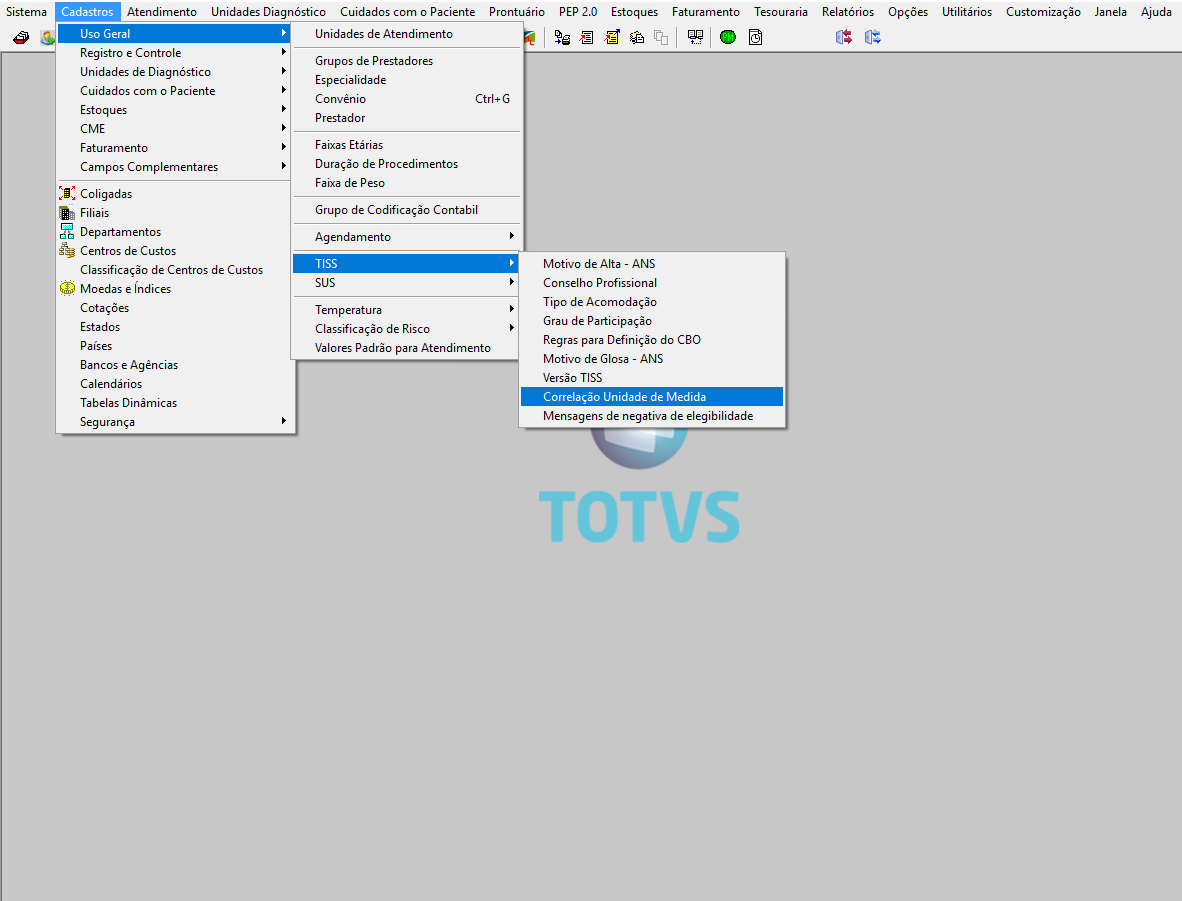
Task: Select Regras para Definição do CBO
Action: click(x=652, y=340)
